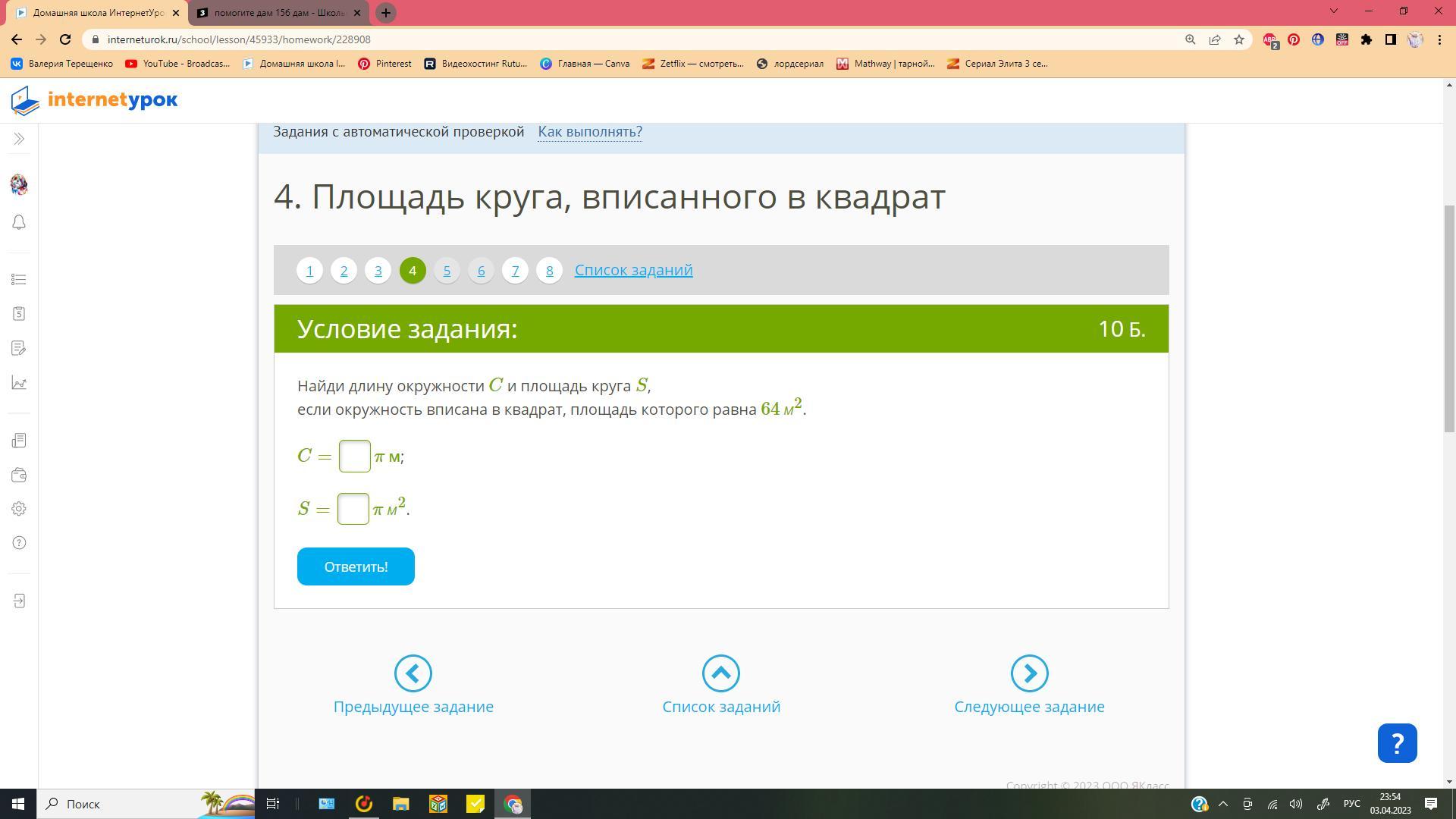Image resolution: width=1456 pixels, height=819 pixels.
Task: Click the wallet icon in sidebar
Action: [x=19, y=475]
